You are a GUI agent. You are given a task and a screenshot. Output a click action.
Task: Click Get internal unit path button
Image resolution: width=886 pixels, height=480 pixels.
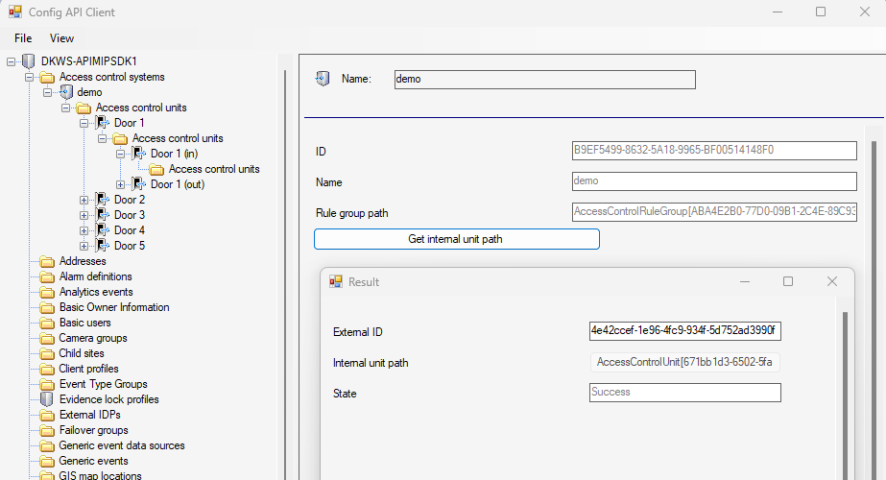pos(456,239)
